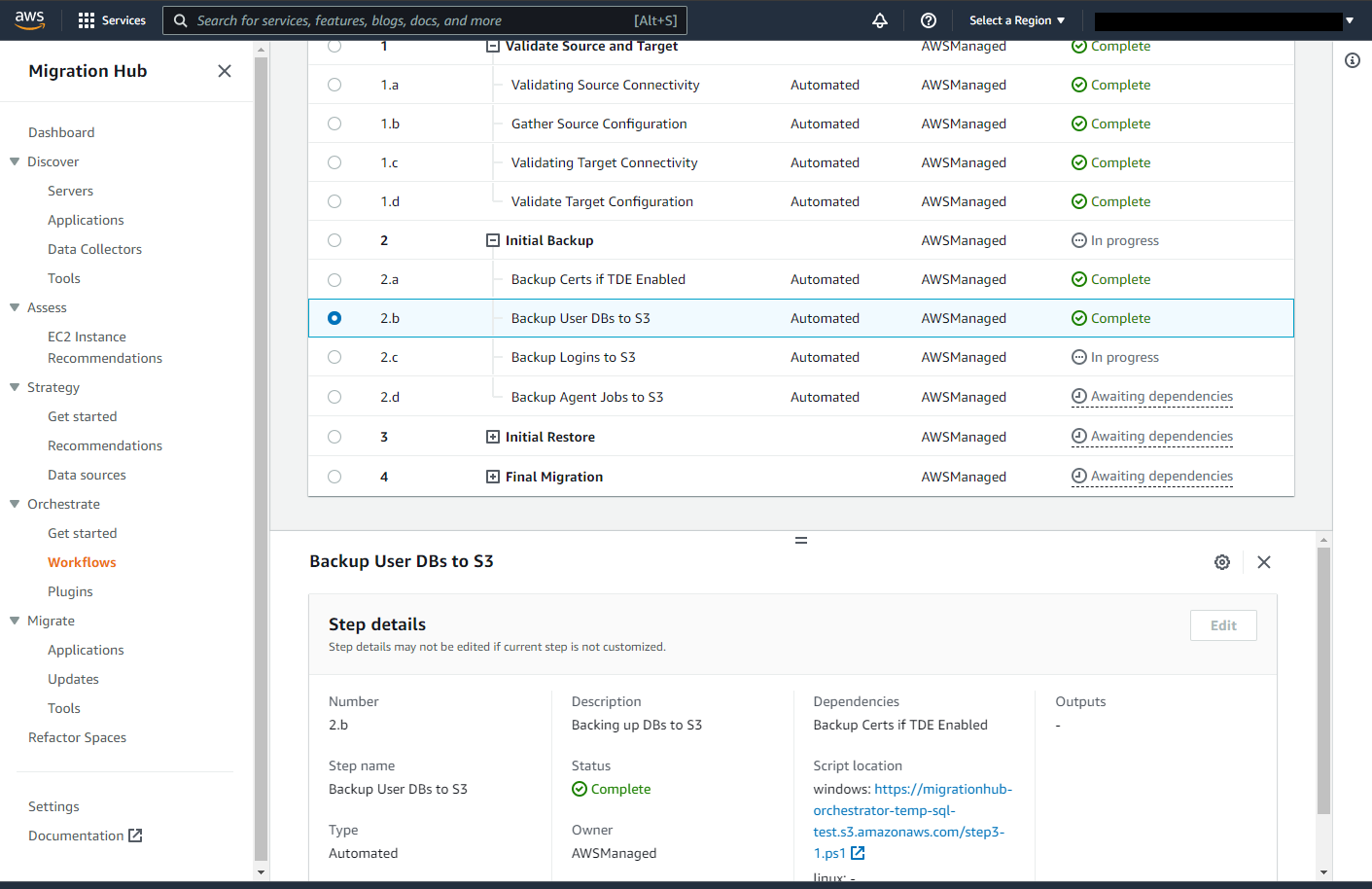Click the external link icon beside Documentation
Image resolution: width=1372 pixels, height=889 pixels.
point(135,836)
